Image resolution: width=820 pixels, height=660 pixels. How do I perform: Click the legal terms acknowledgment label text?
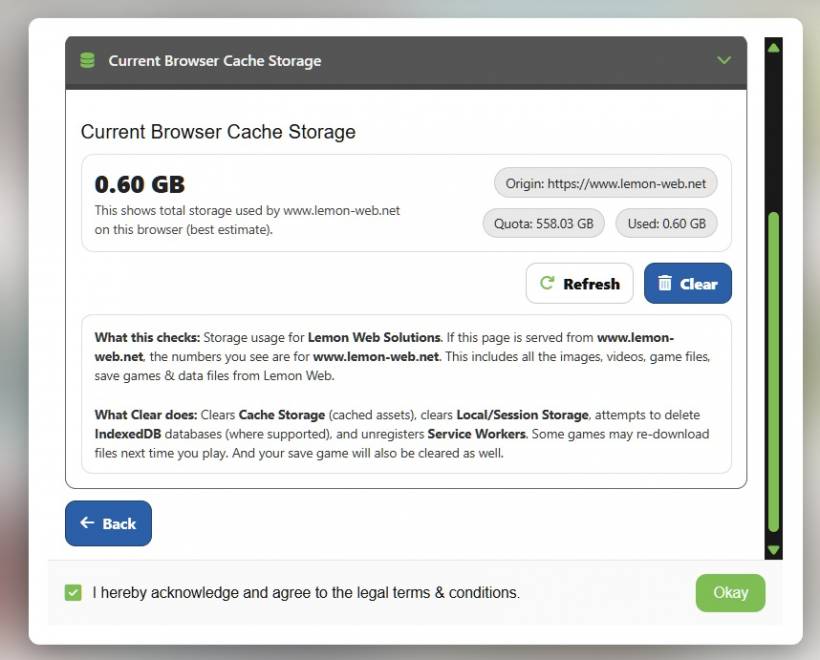[306, 593]
